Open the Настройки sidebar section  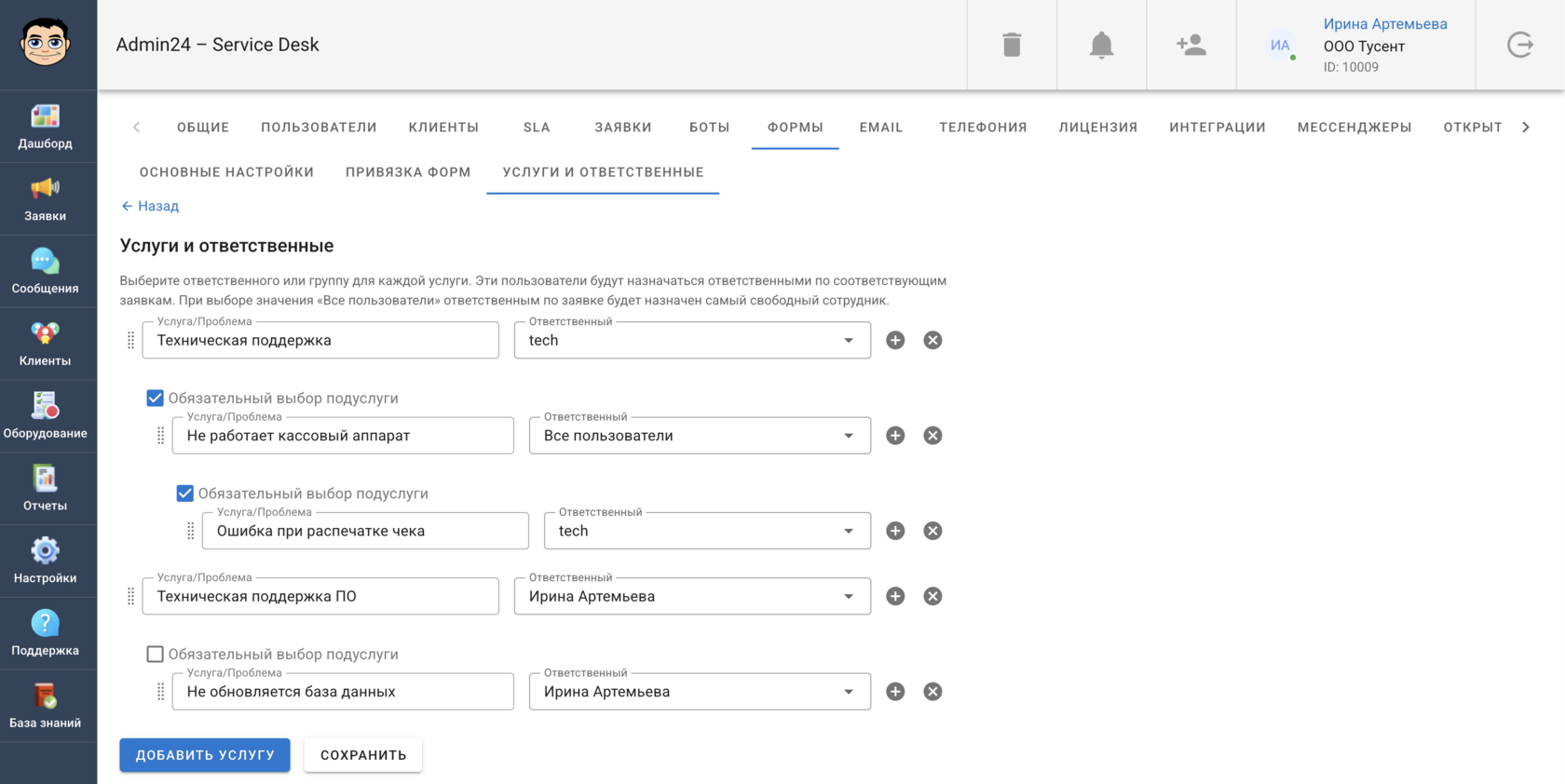[45, 561]
